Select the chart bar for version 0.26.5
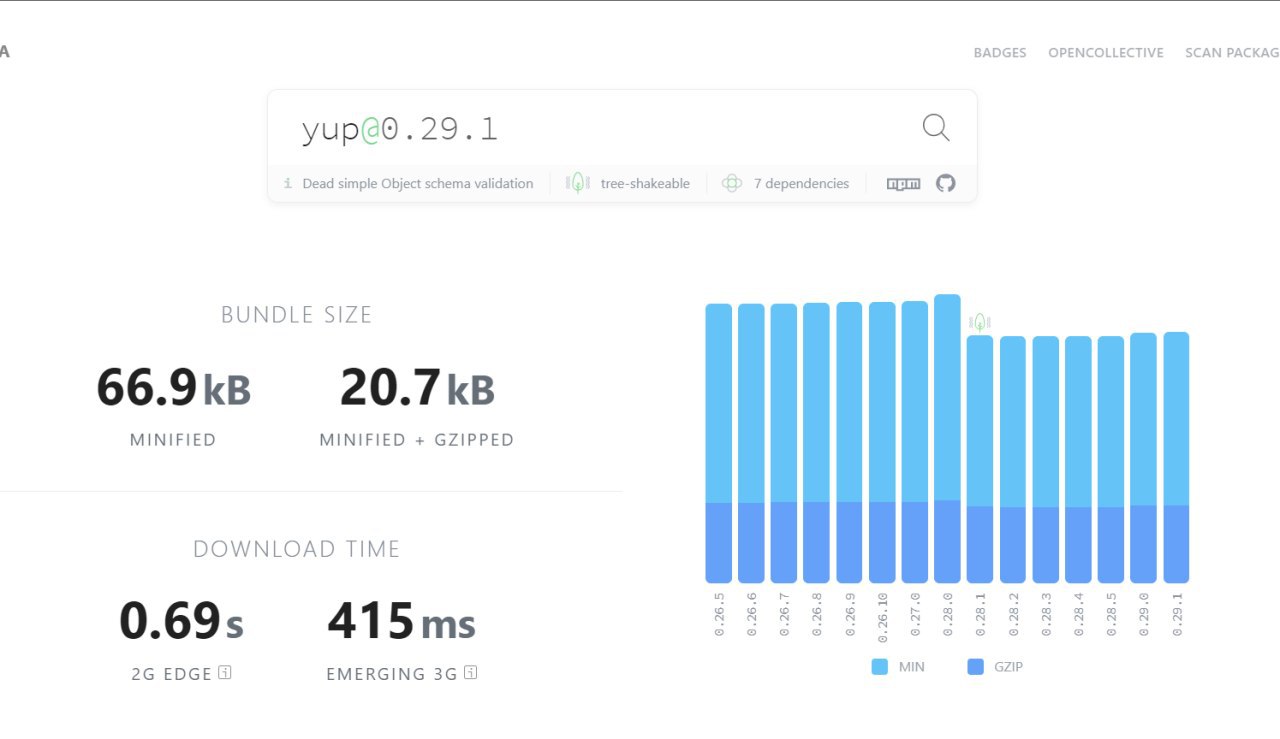The height and width of the screenshot is (739, 1280). point(719,443)
